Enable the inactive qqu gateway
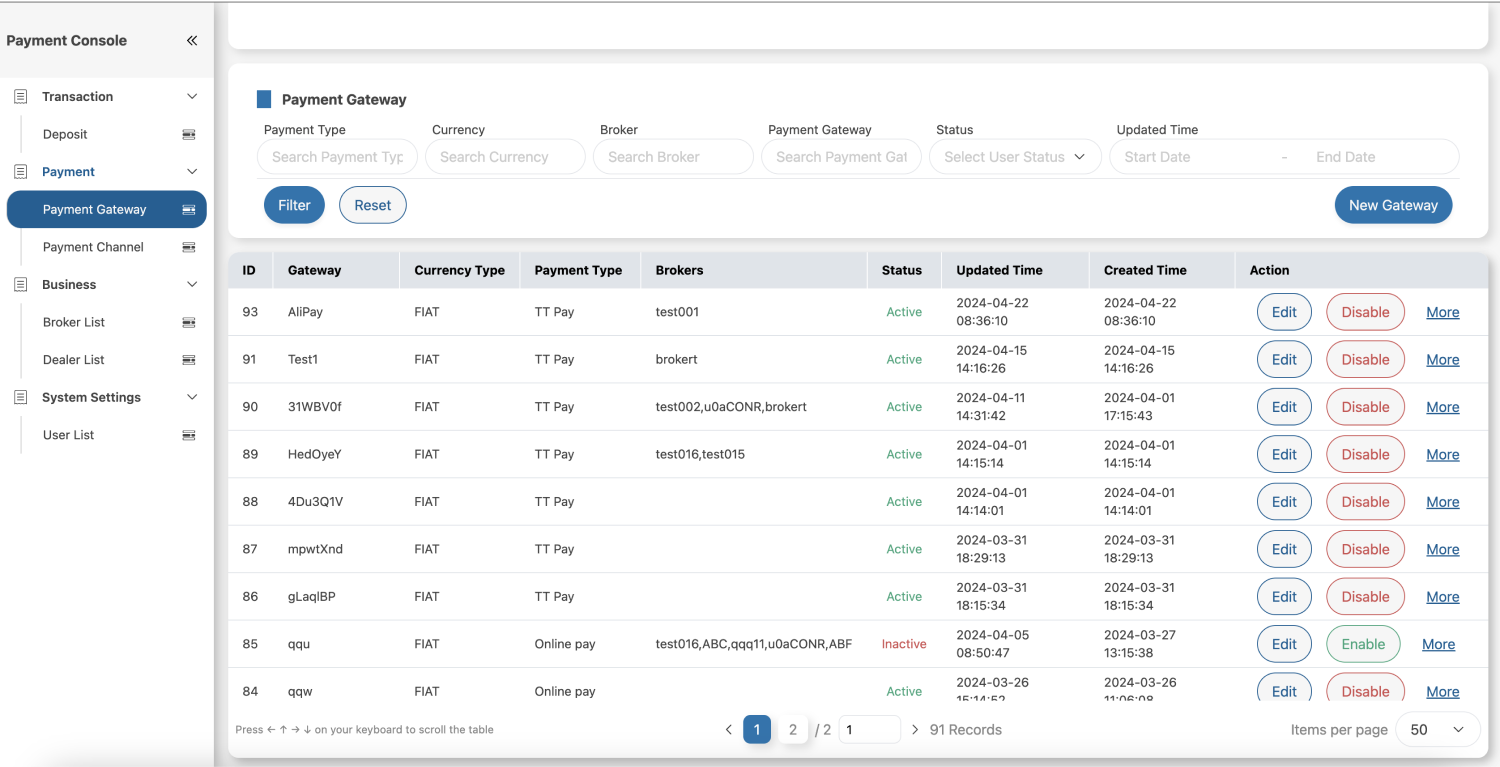Screen dimensions: 1500x767 [1362, 644]
